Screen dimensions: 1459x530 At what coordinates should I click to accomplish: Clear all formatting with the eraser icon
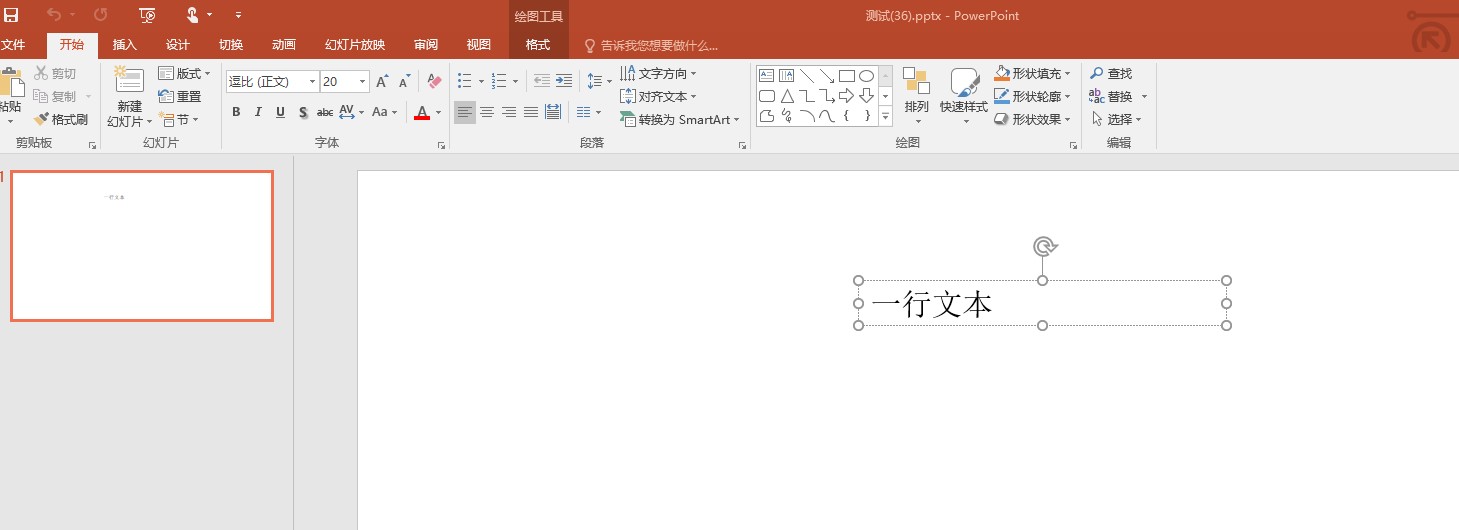tap(433, 81)
